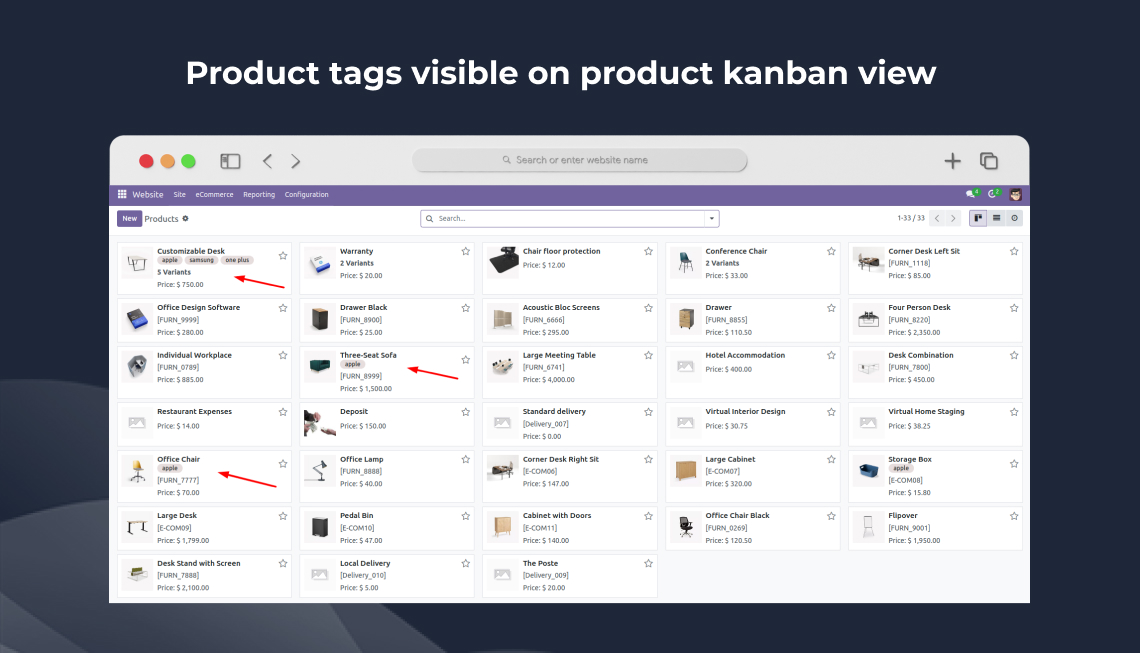This screenshot has height=653, width=1140.
Task: Open the apps grid menu icon
Action: pos(122,194)
